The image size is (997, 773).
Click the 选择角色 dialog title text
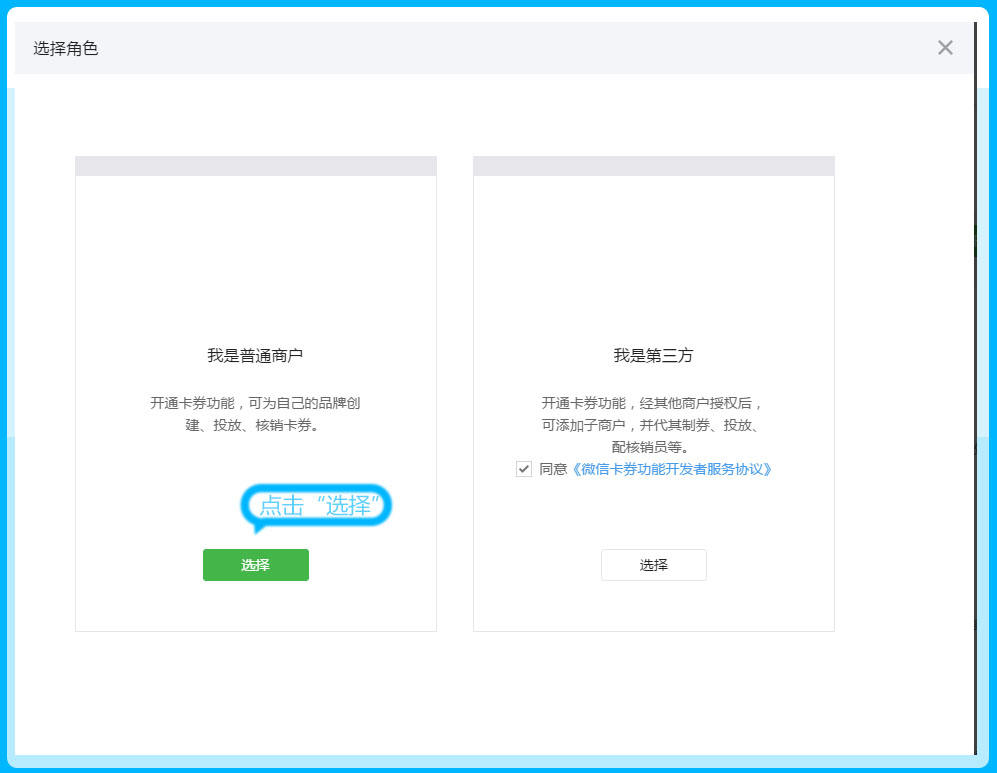click(x=66, y=48)
